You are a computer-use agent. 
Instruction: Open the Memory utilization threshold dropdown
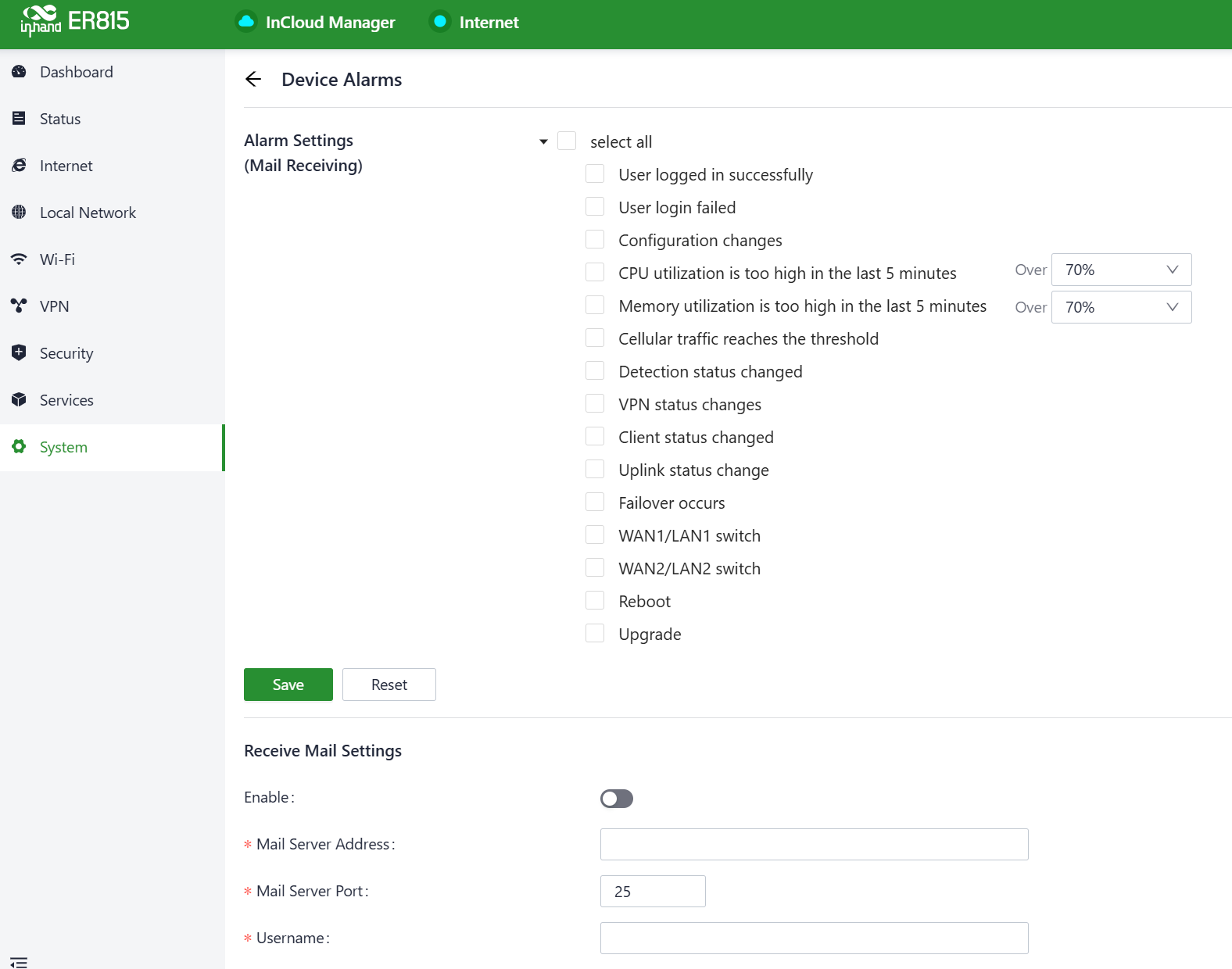click(x=1121, y=307)
